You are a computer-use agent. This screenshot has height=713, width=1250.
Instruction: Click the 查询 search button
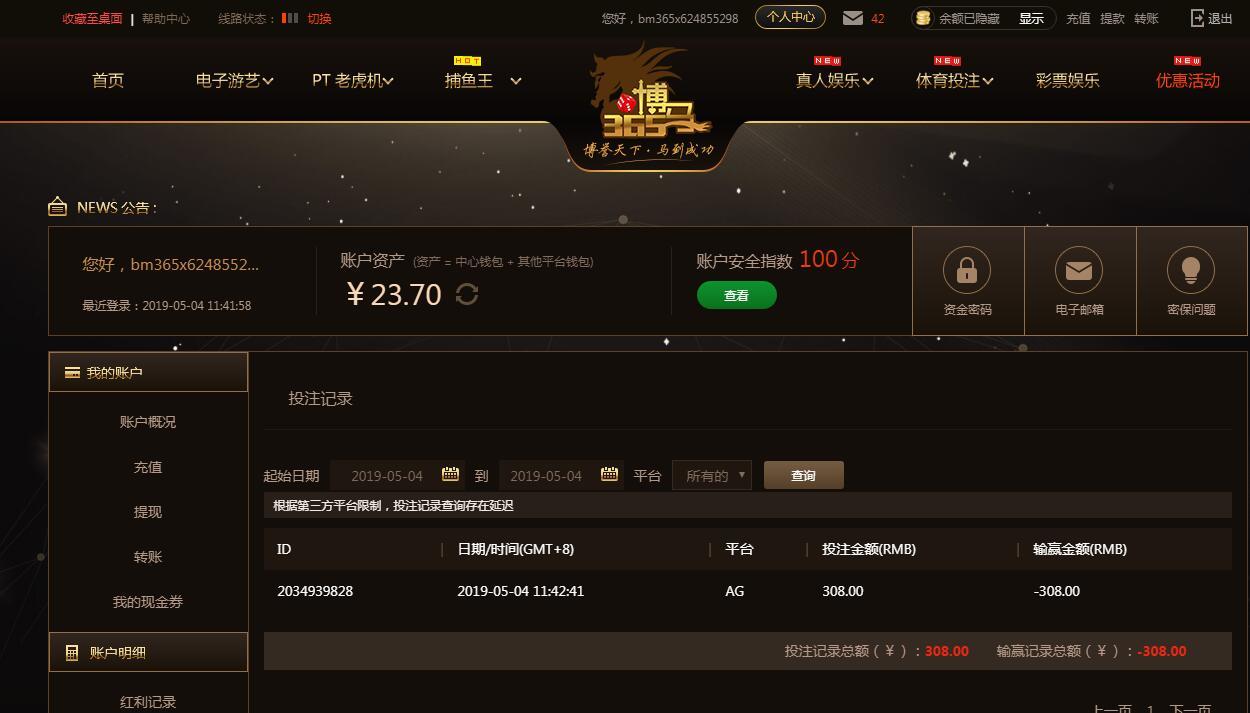[x=804, y=475]
